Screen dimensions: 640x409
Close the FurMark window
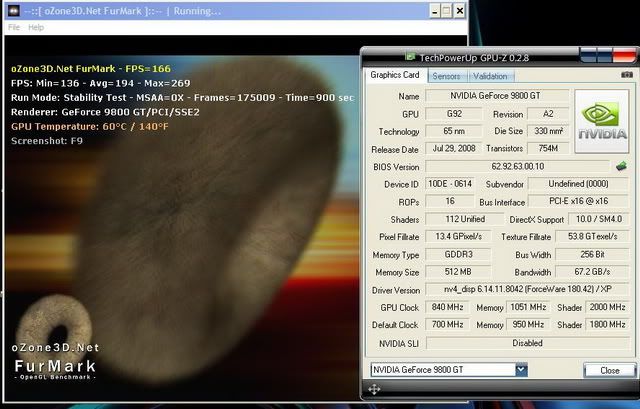[460, 11]
